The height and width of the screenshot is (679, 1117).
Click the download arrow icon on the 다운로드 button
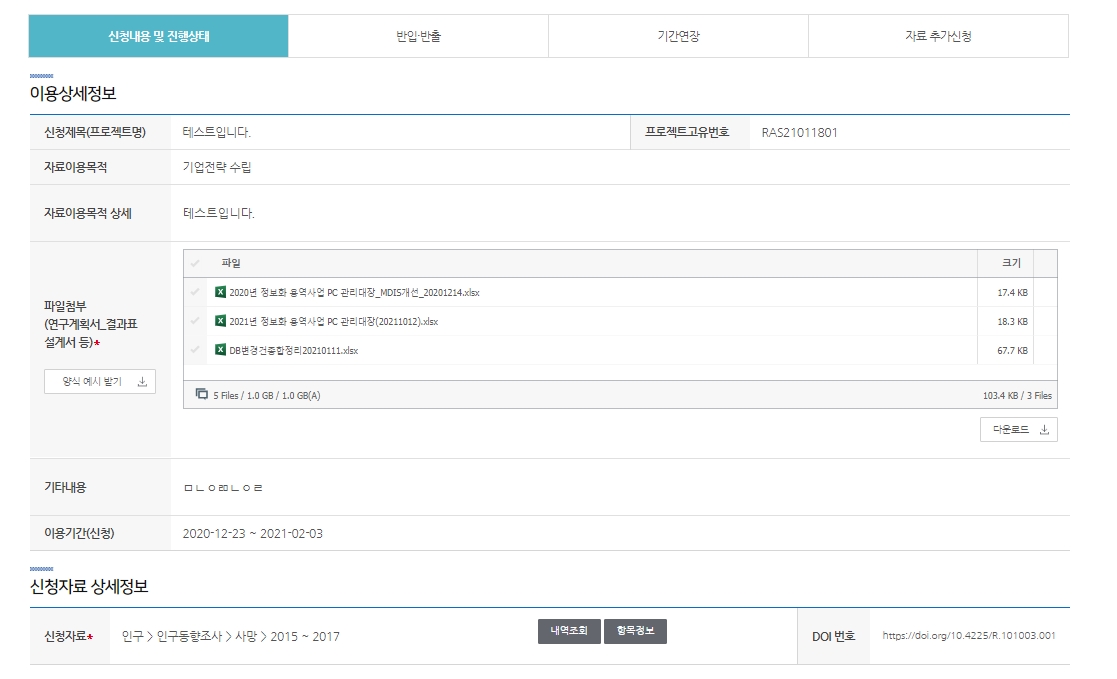pyautogui.click(x=1046, y=429)
